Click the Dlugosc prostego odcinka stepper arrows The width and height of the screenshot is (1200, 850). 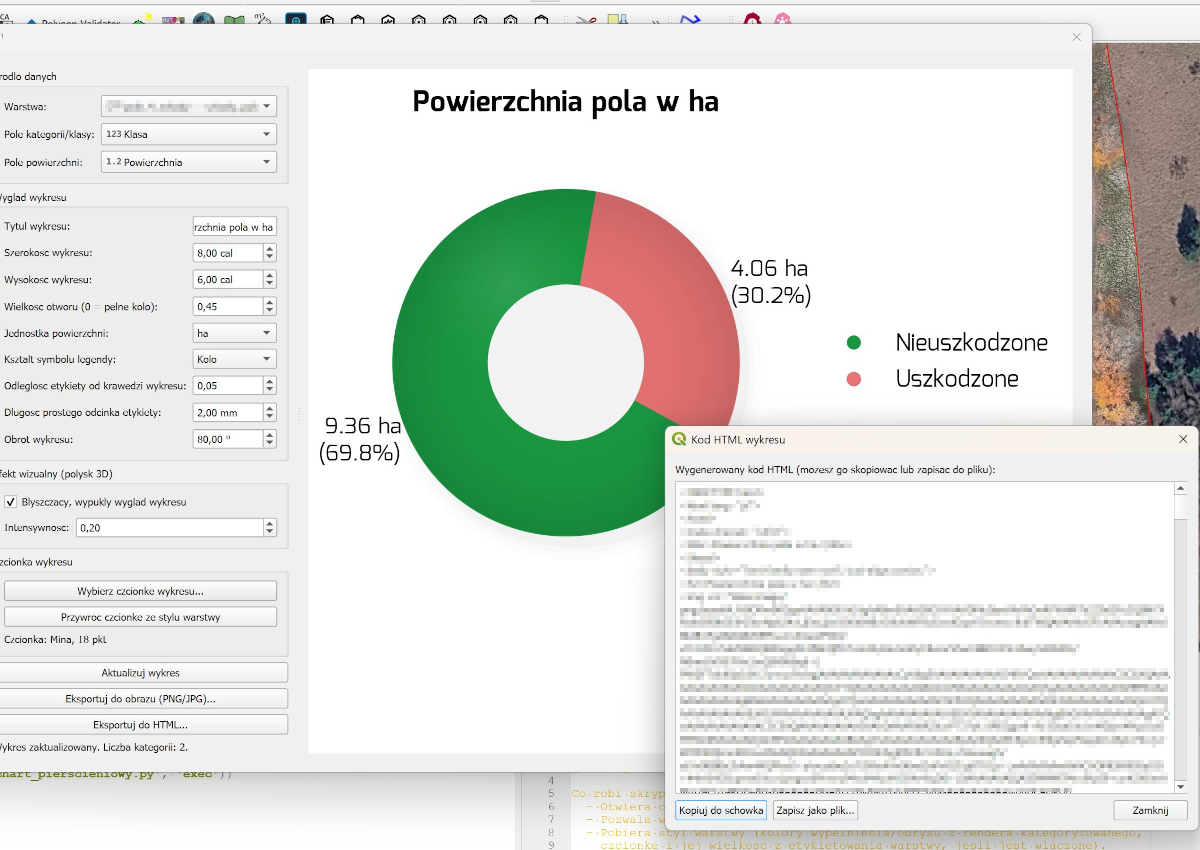[x=270, y=412]
